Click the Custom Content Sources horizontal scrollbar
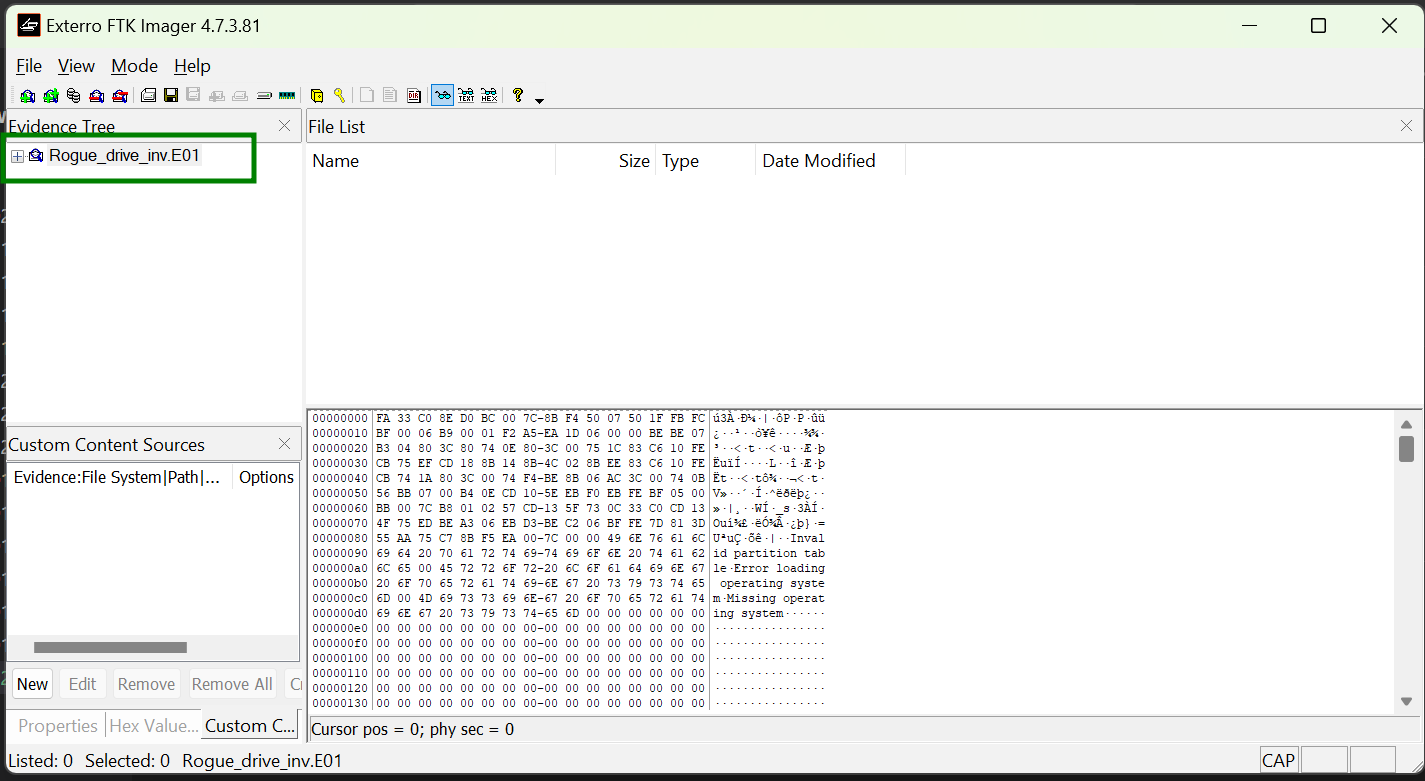The image size is (1425, 781). [110, 648]
